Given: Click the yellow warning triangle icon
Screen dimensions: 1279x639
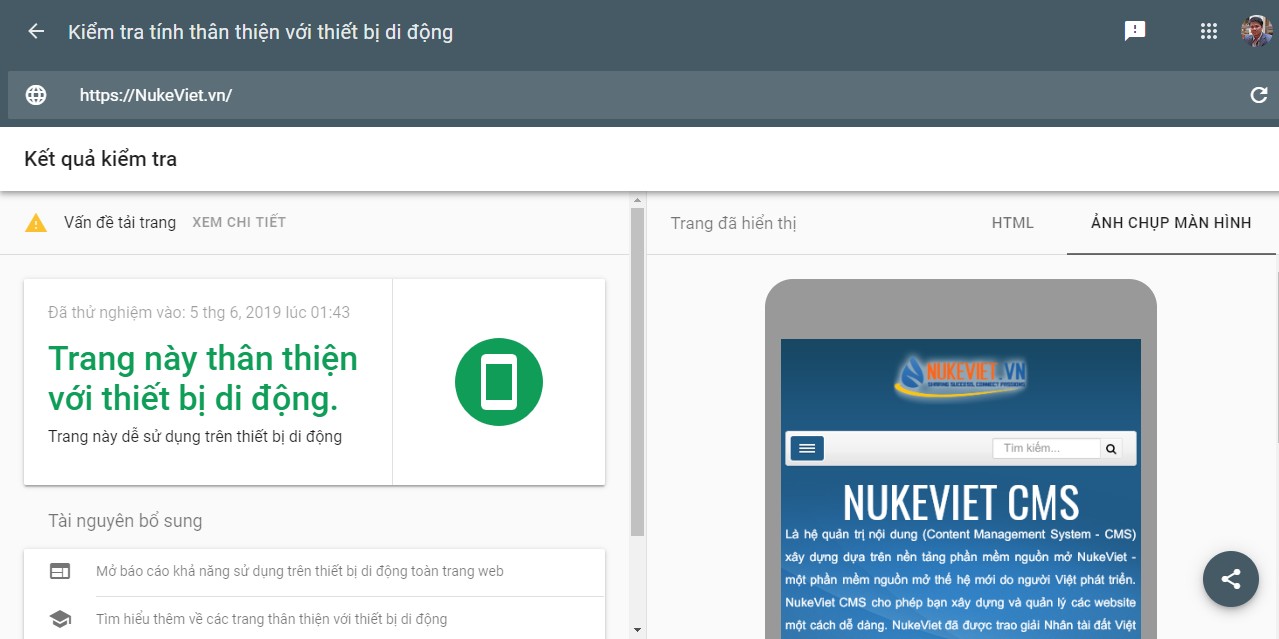Looking at the screenshot, I should (36, 223).
